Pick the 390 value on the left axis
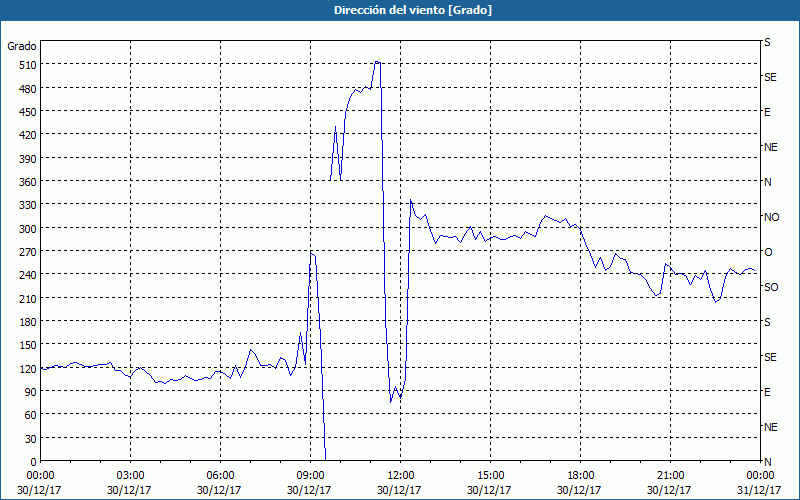 [27, 159]
